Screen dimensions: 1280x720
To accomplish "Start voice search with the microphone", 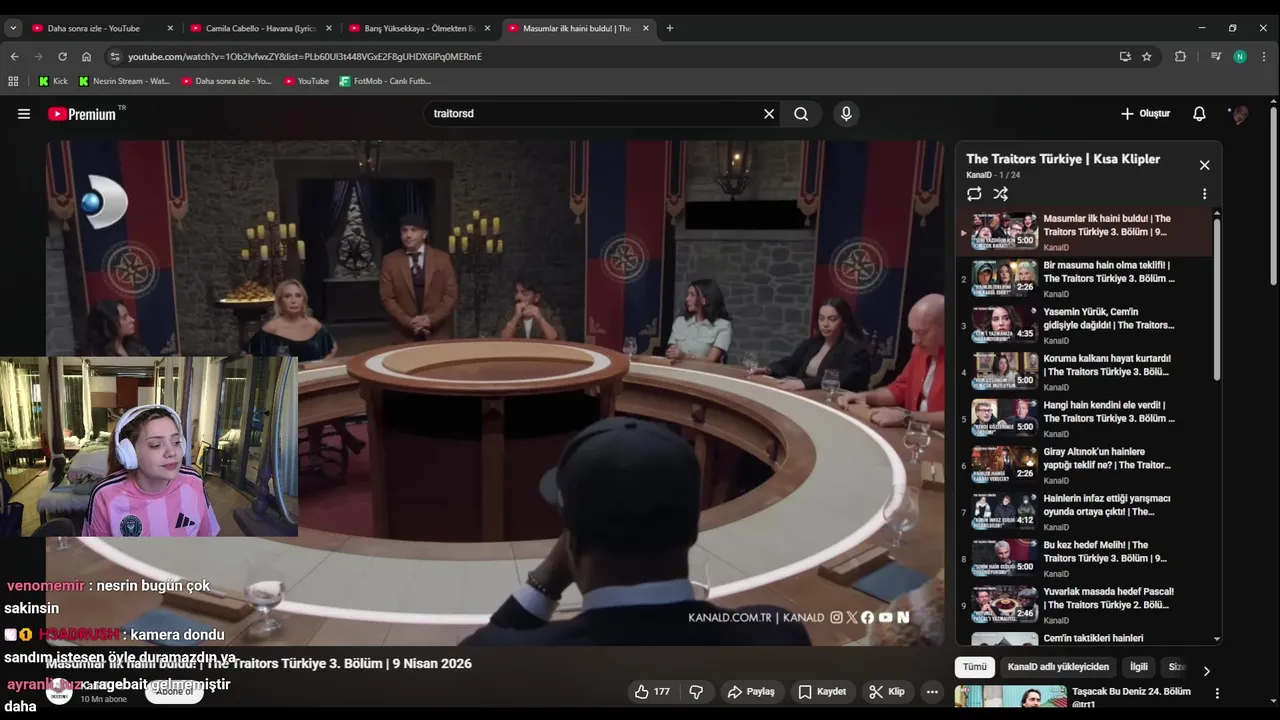I will pos(846,114).
